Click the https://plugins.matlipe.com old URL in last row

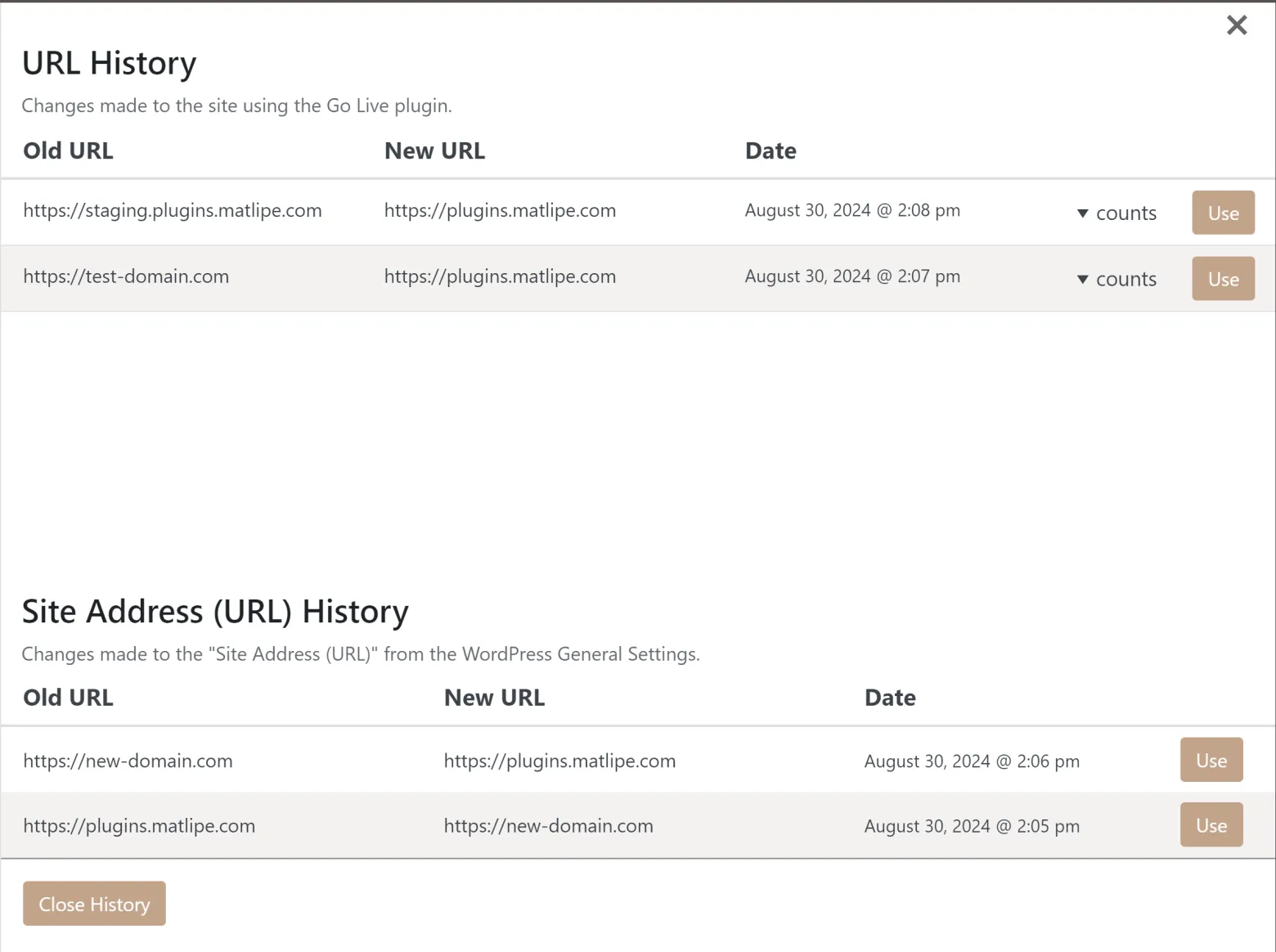(139, 826)
